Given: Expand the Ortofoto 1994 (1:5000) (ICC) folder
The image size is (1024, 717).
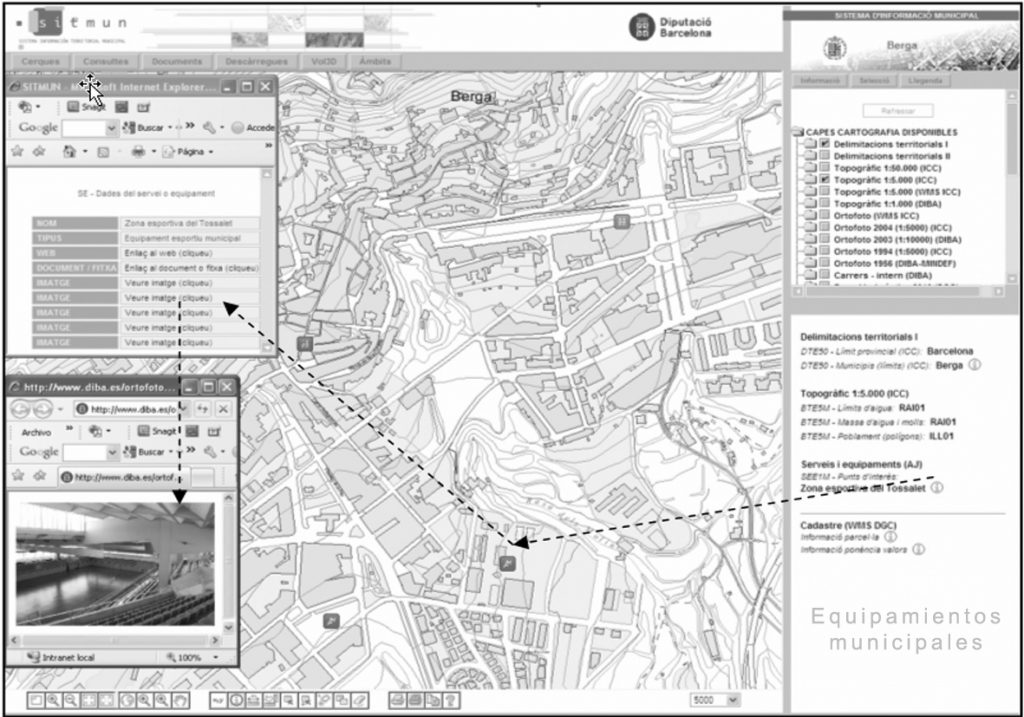Looking at the screenshot, I should [810, 251].
